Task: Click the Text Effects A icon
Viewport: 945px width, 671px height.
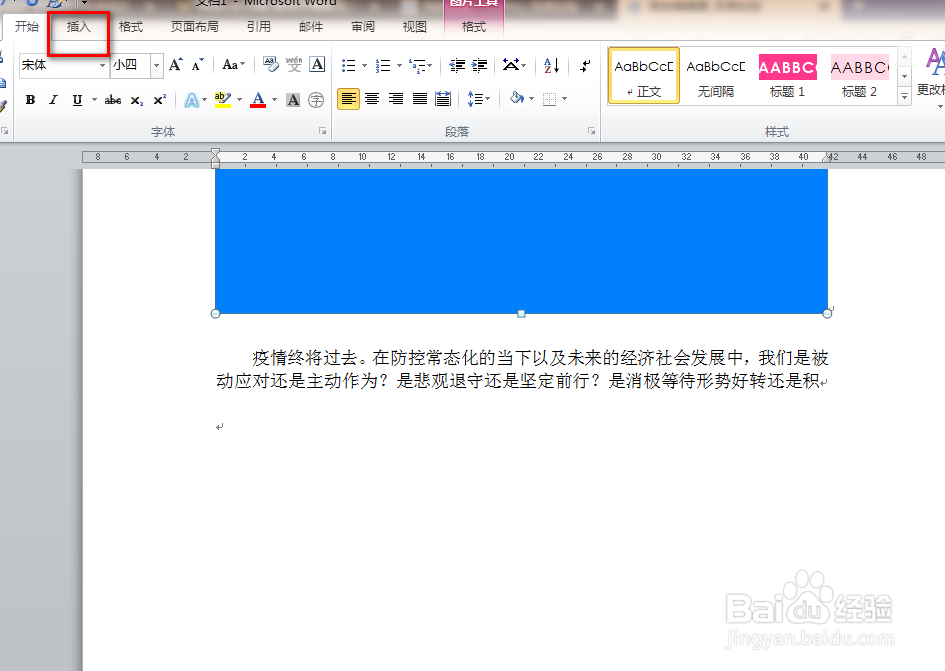Action: point(191,100)
